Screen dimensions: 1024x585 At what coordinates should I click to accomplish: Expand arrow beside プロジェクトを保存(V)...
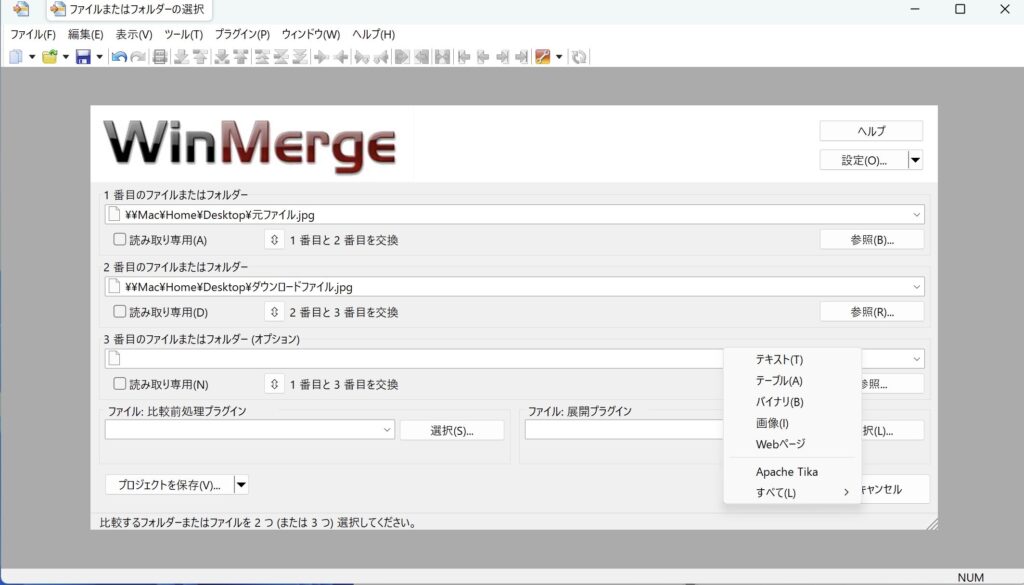[x=241, y=484]
